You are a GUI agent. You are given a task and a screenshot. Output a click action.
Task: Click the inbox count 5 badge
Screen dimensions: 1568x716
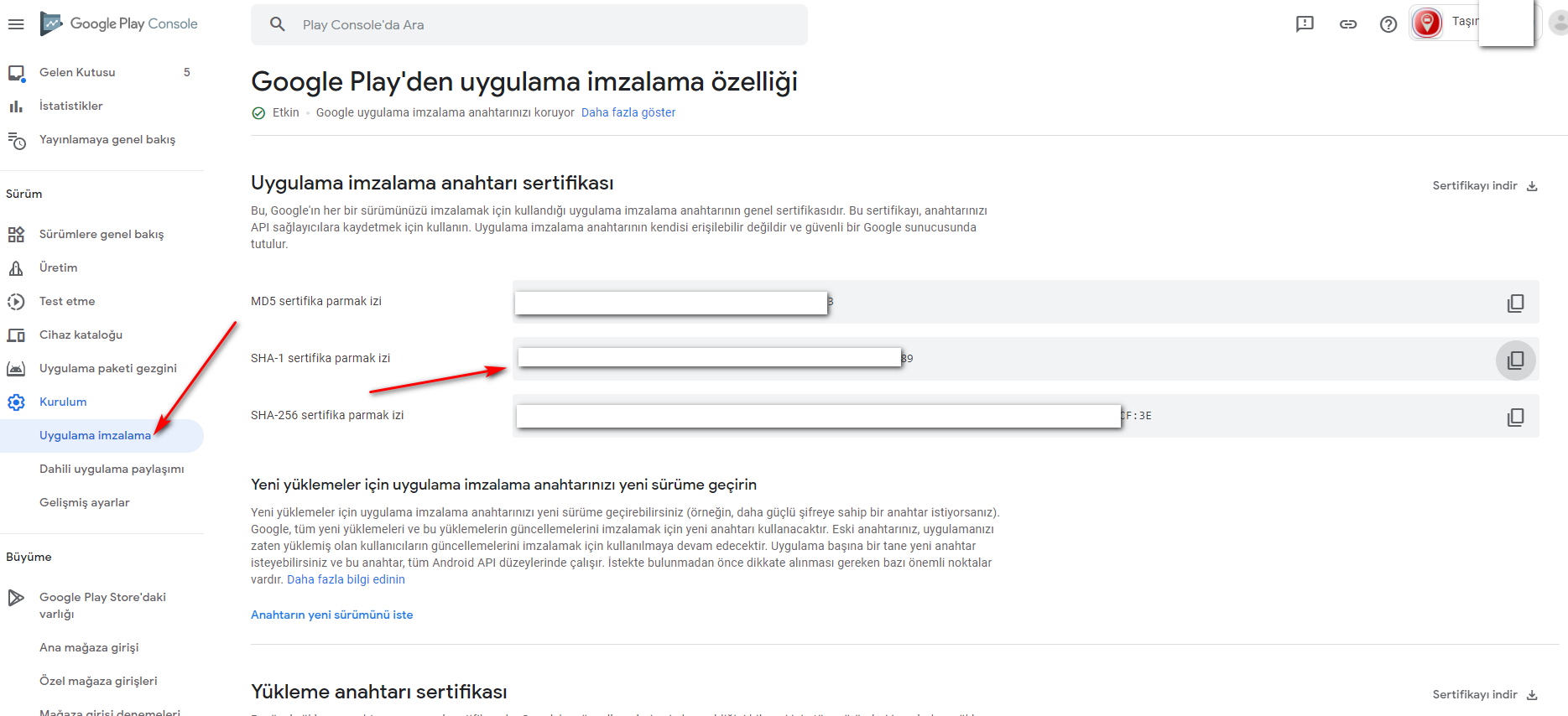click(187, 72)
